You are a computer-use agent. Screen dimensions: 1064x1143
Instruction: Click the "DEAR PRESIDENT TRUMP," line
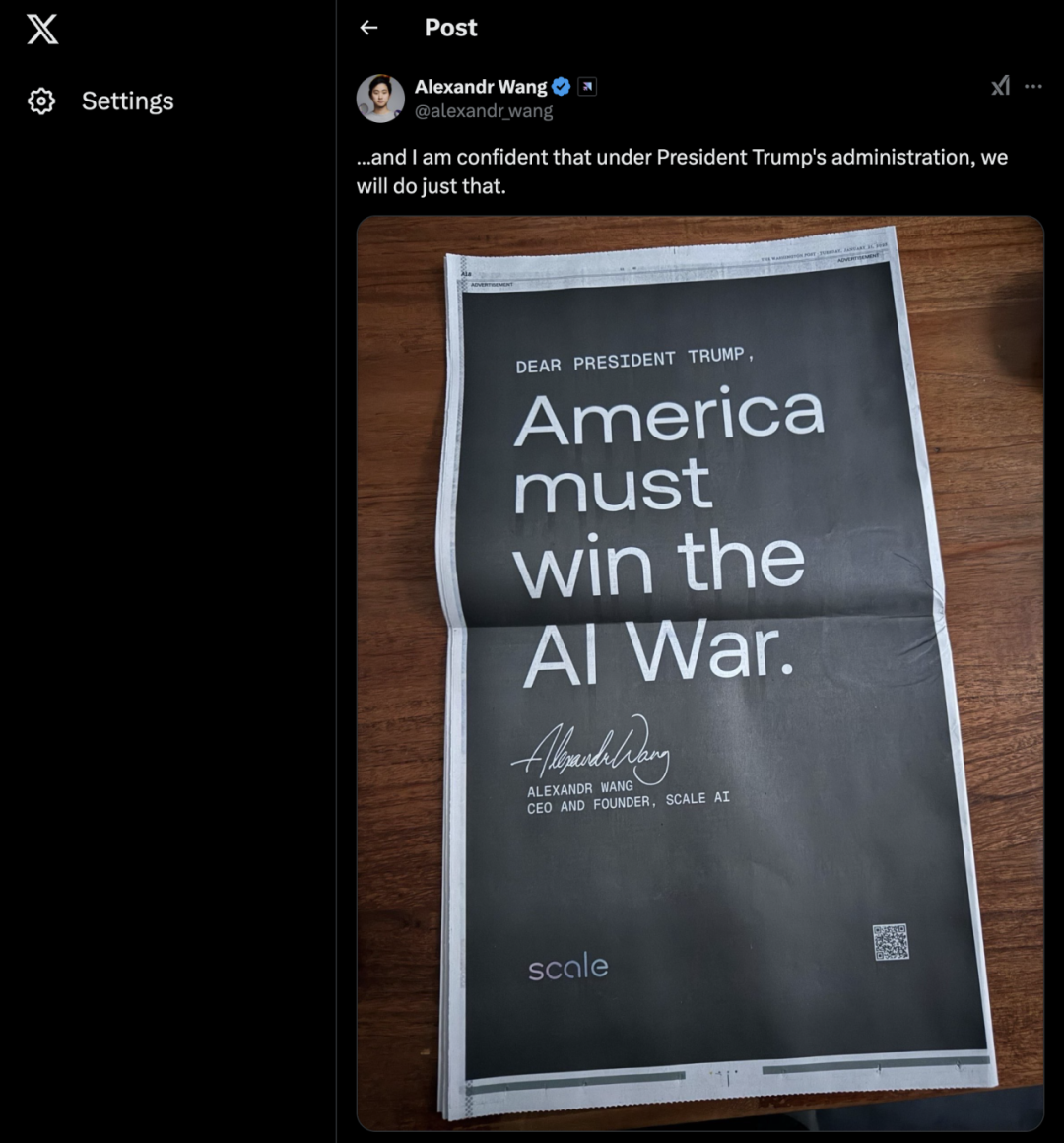[x=634, y=361]
